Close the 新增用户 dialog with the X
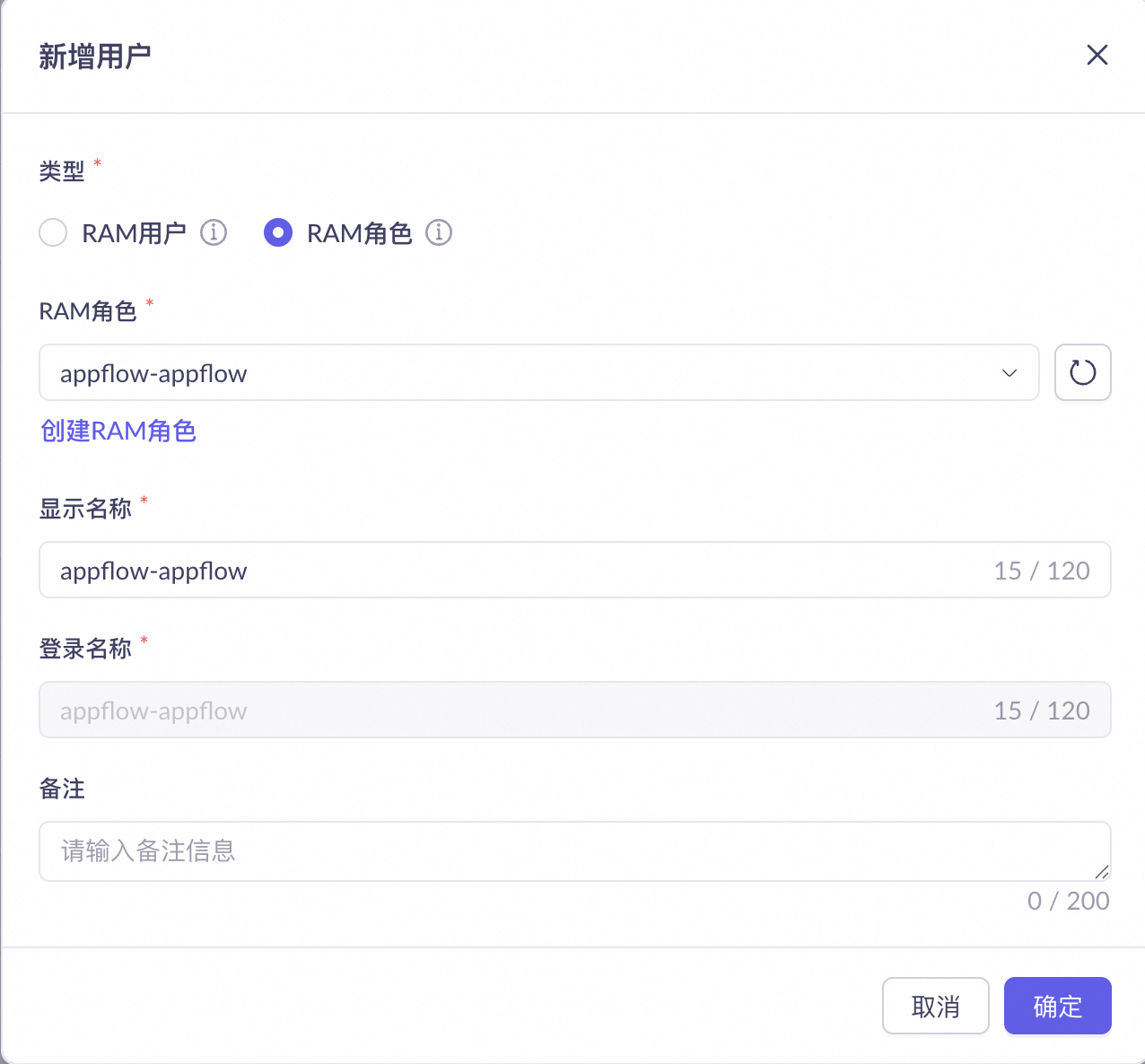 click(1097, 55)
